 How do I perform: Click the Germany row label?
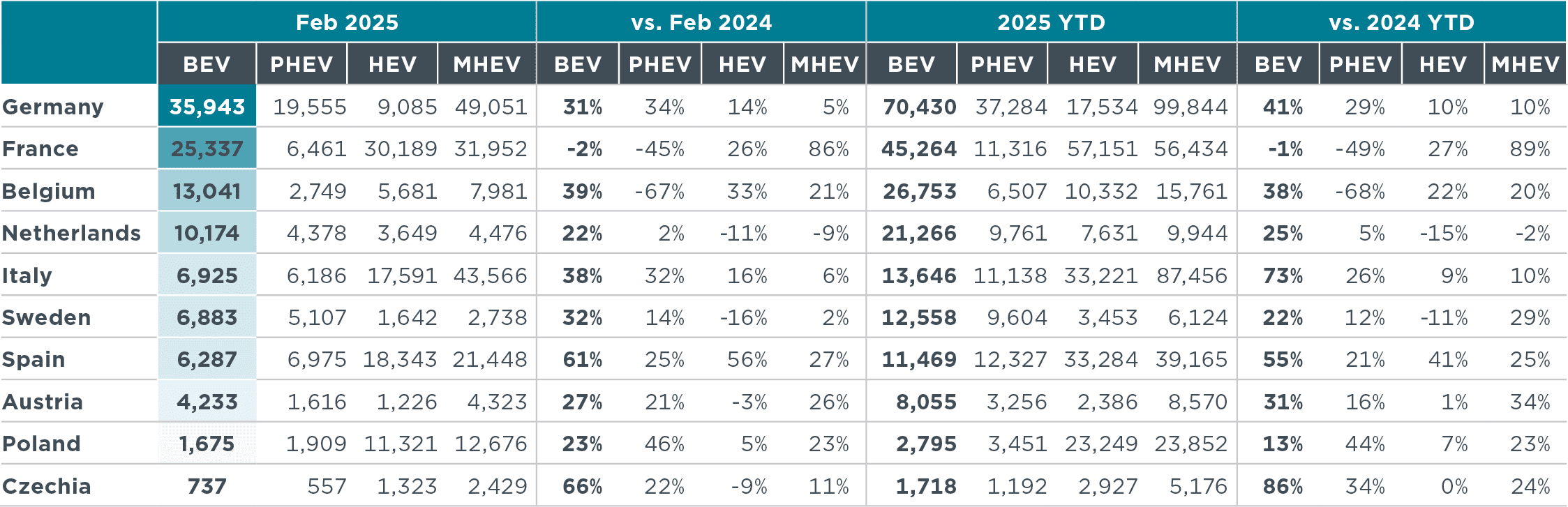[53, 107]
